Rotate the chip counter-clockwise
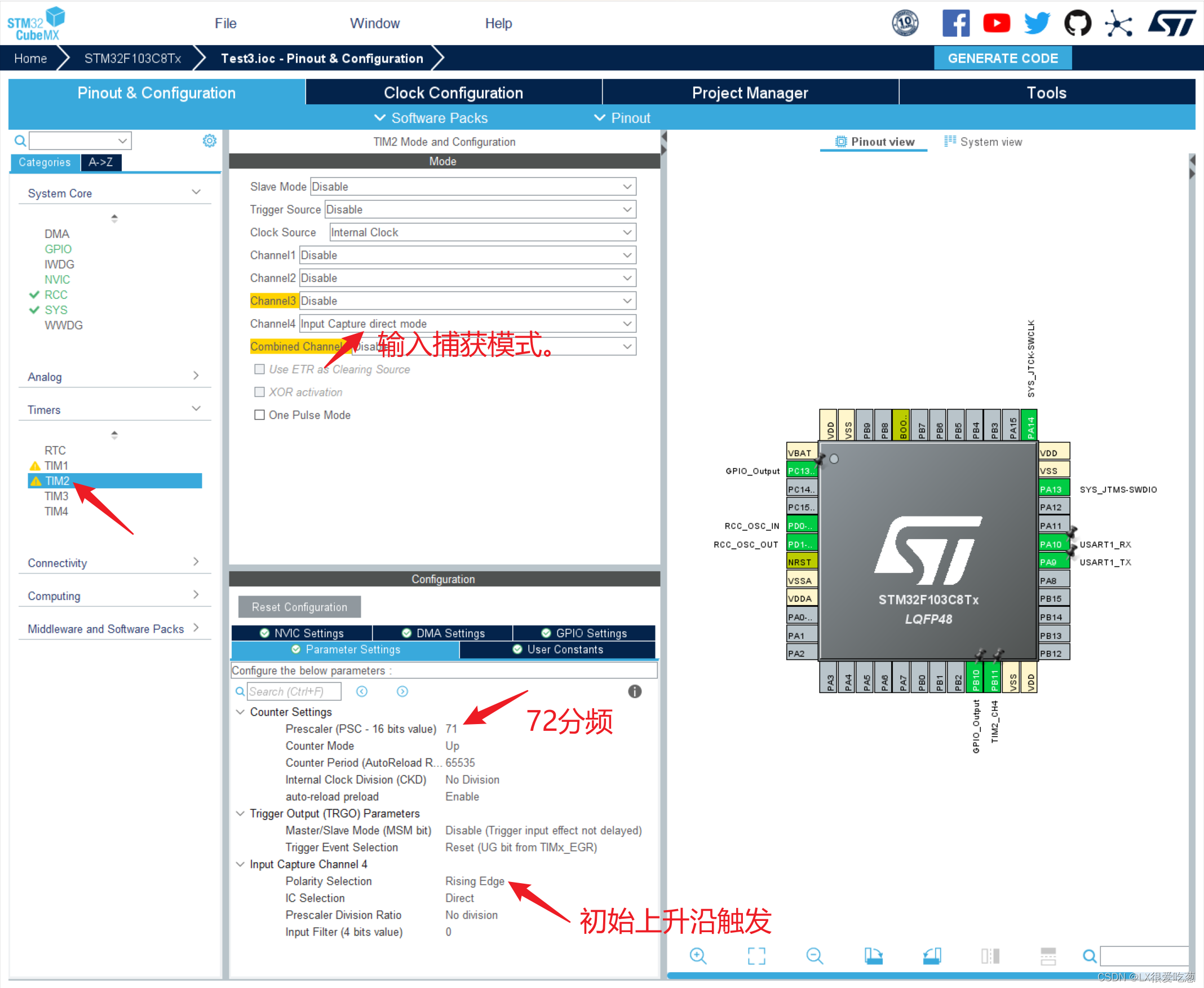 click(932, 955)
